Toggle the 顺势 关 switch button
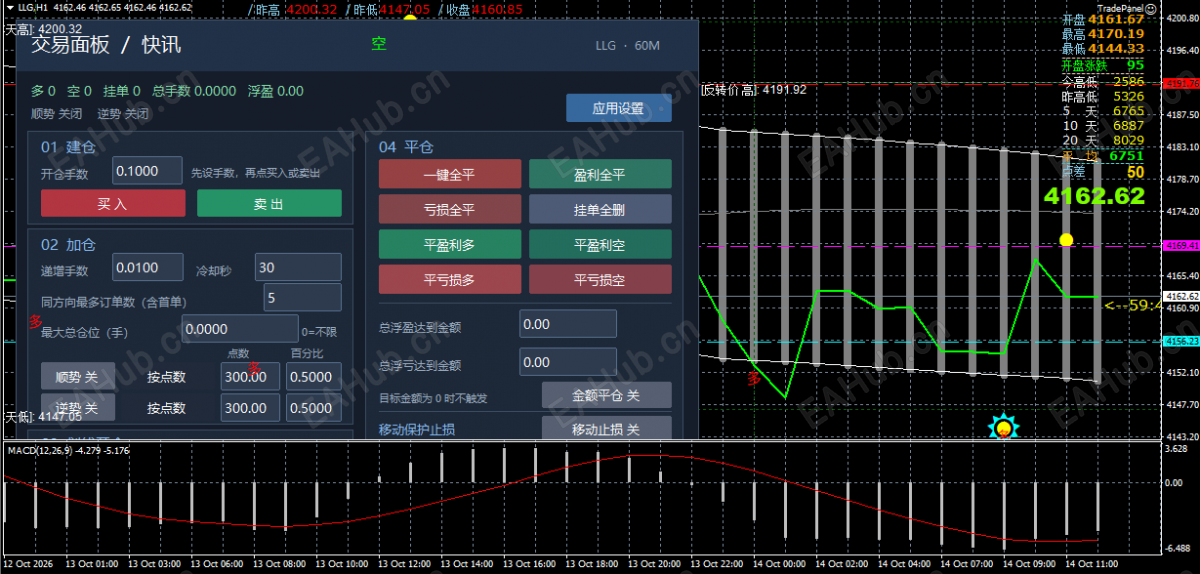Viewport: 1200px width, 574px height. [77, 377]
